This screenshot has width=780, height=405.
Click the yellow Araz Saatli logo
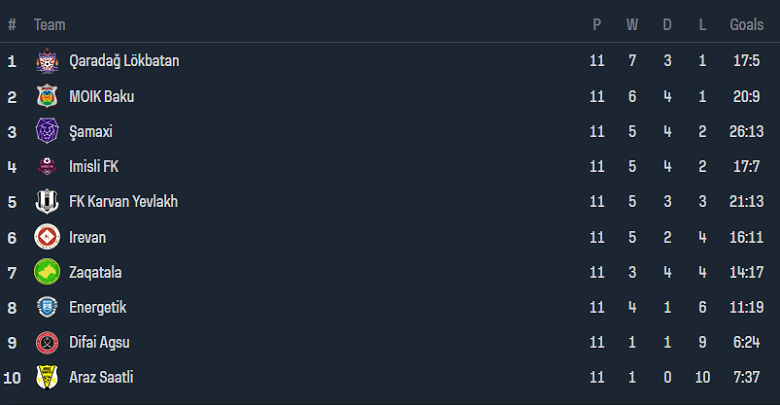(x=47, y=377)
